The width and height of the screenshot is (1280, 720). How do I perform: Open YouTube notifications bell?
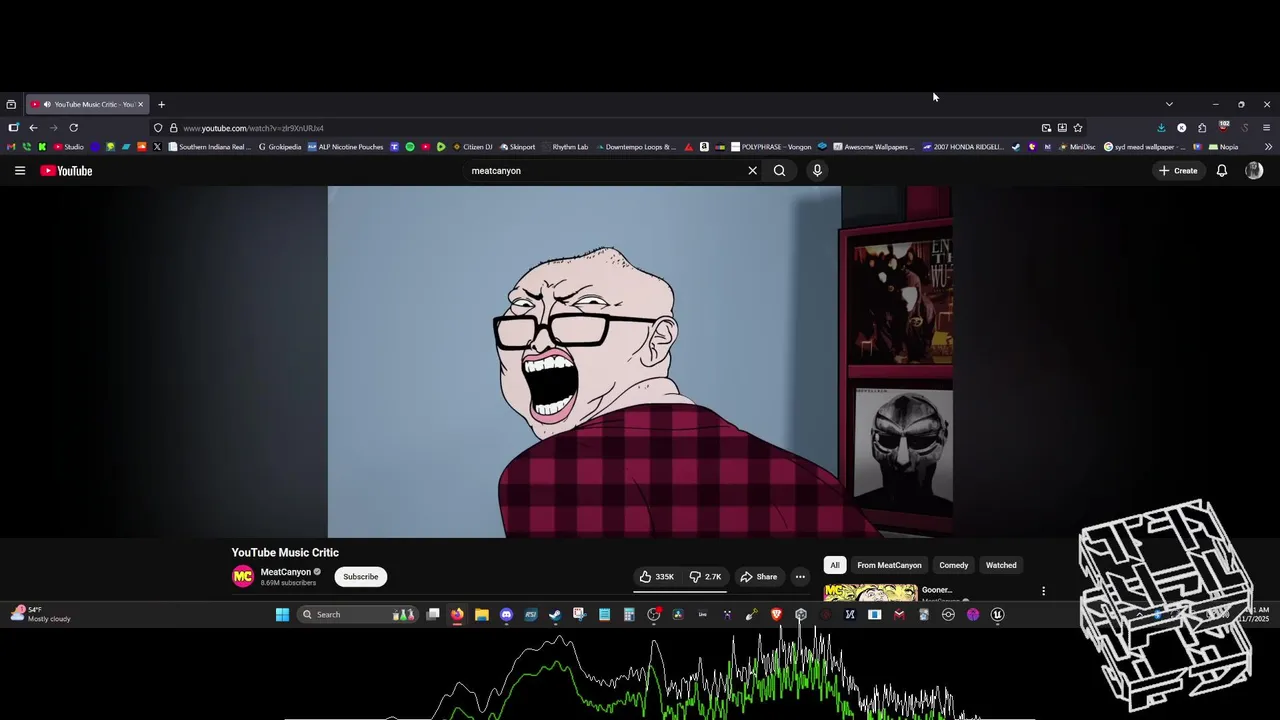point(1221,171)
